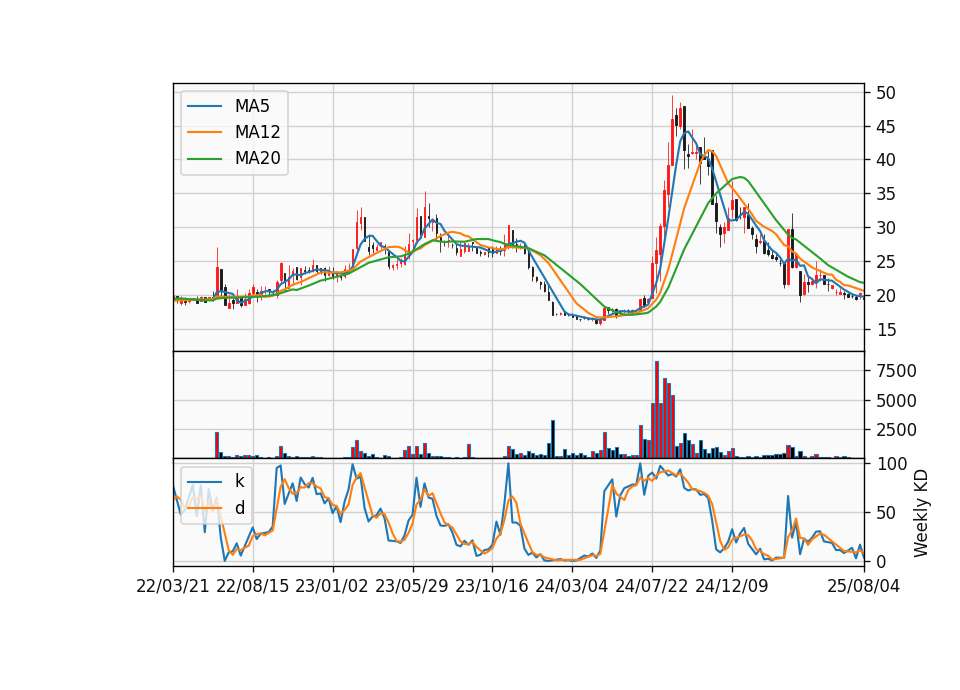Screen dimensions: 960x690
Task: Click the k legend label
Action: (x=239, y=481)
